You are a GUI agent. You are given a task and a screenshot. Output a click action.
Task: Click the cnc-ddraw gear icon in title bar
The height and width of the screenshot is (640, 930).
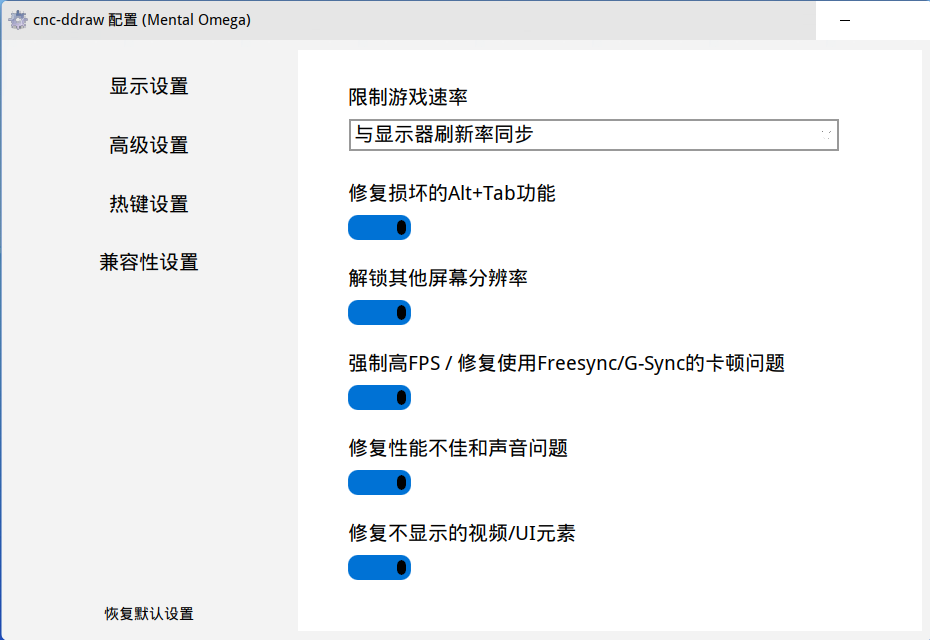pyautogui.click(x=18, y=20)
